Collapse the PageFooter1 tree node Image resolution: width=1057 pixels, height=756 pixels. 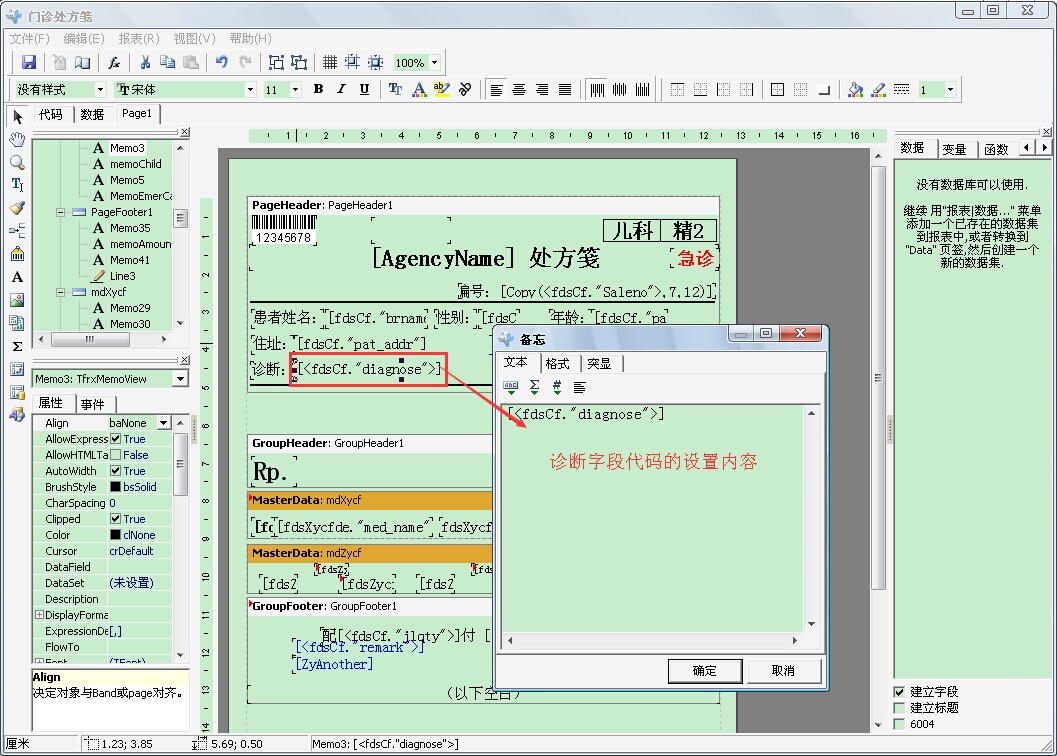61,212
